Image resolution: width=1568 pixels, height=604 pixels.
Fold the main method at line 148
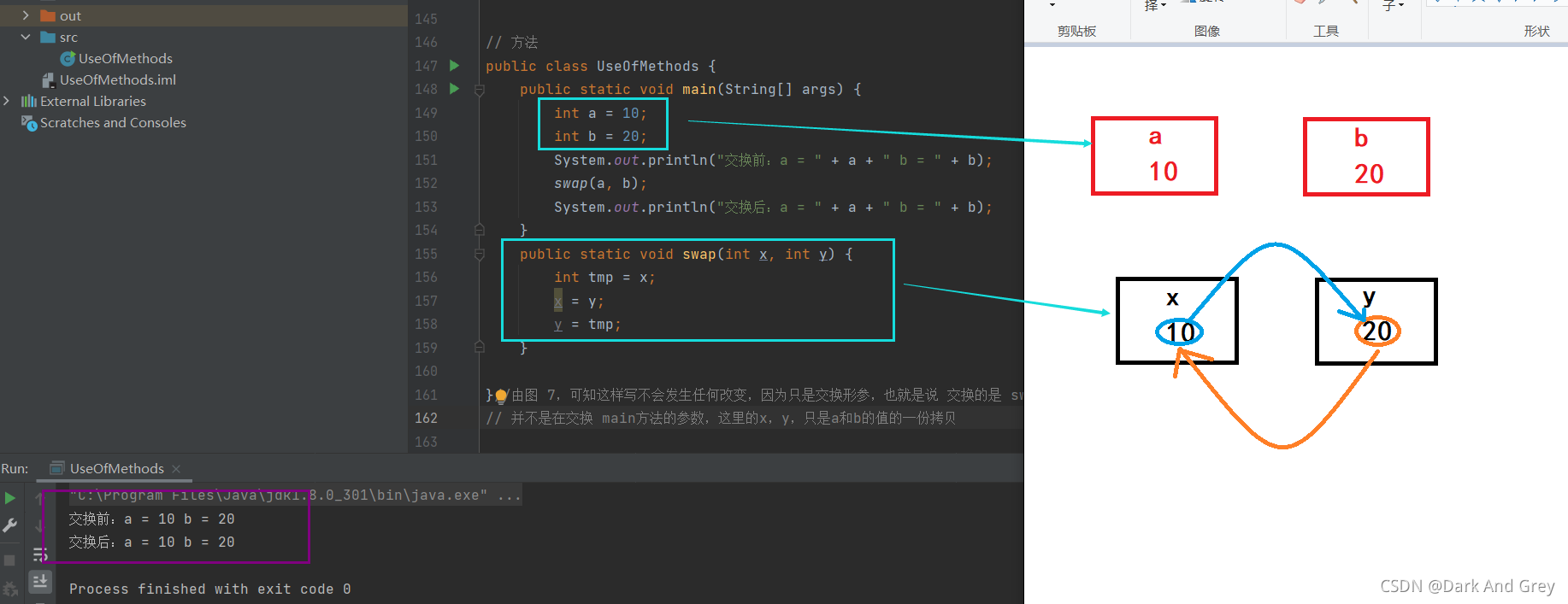[480, 90]
